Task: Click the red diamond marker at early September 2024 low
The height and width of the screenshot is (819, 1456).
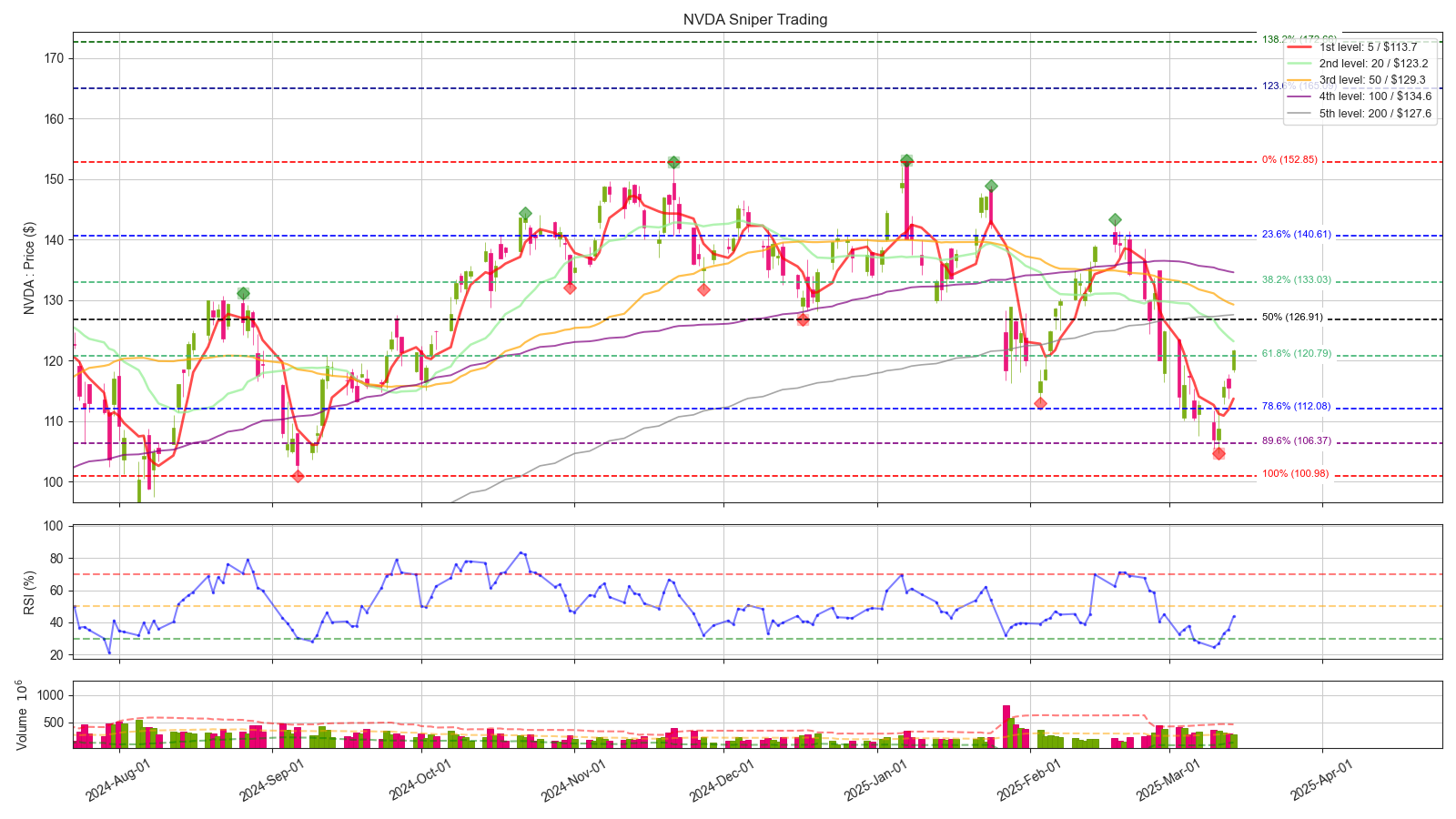Action: (298, 476)
